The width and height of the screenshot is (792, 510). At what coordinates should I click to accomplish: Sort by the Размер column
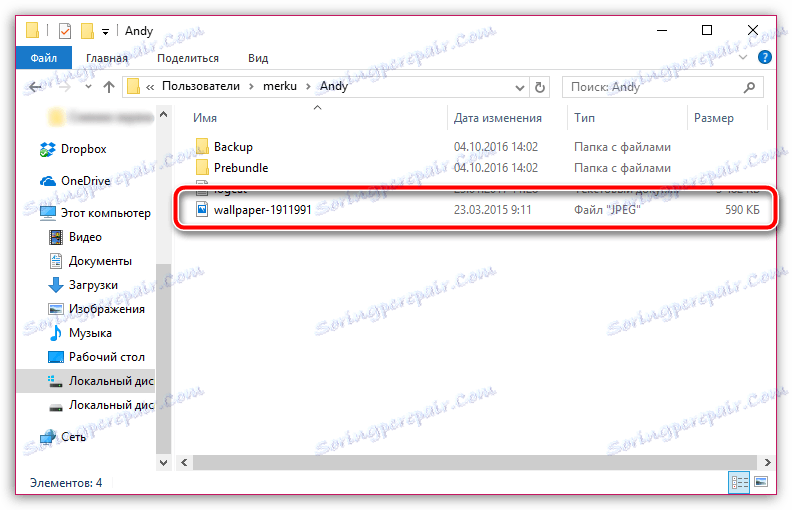pos(713,118)
